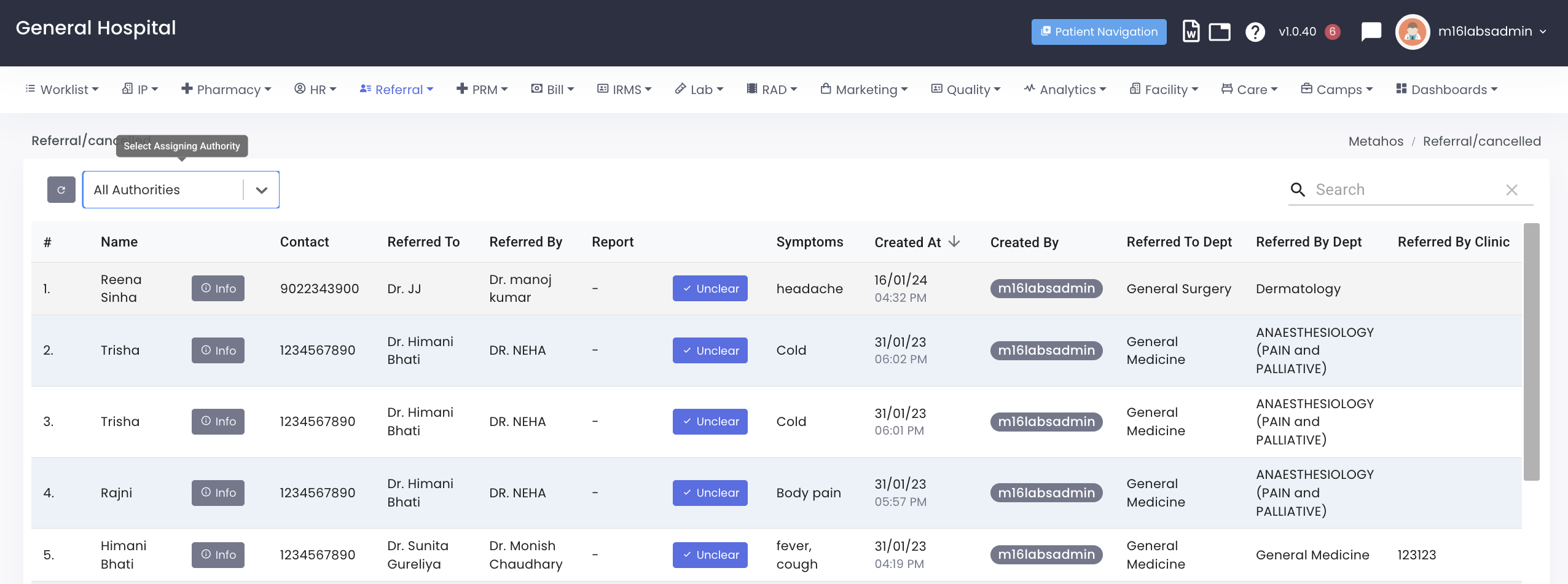1568x584 pixels.
Task: Open the help question mark icon
Action: point(1255,31)
